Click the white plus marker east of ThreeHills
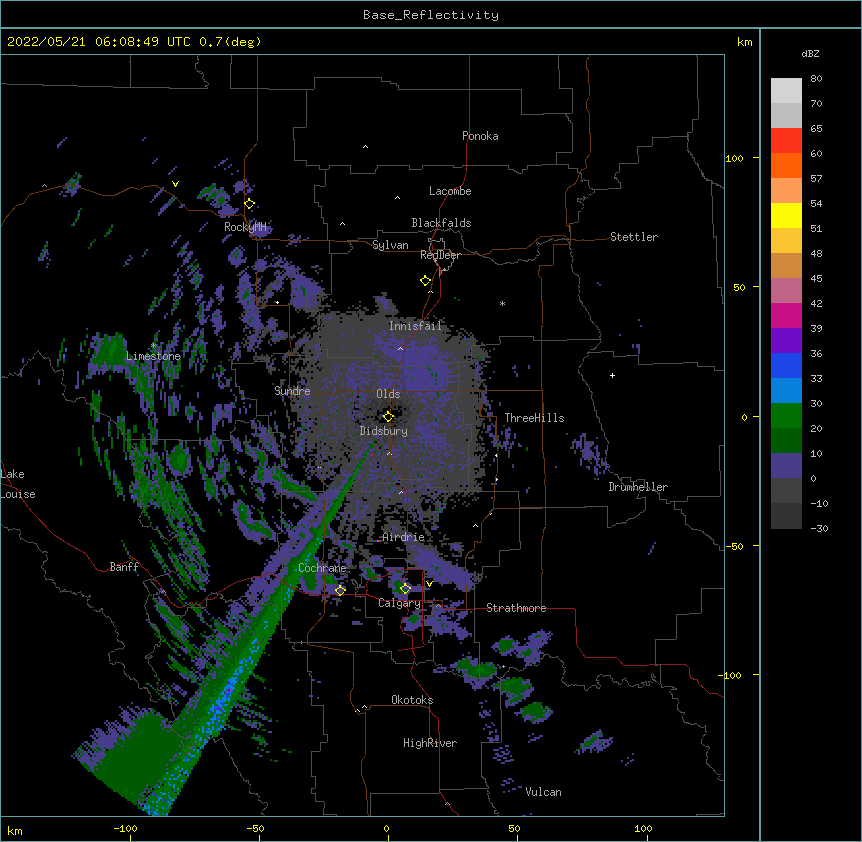The height and width of the screenshot is (842, 862). click(612, 375)
